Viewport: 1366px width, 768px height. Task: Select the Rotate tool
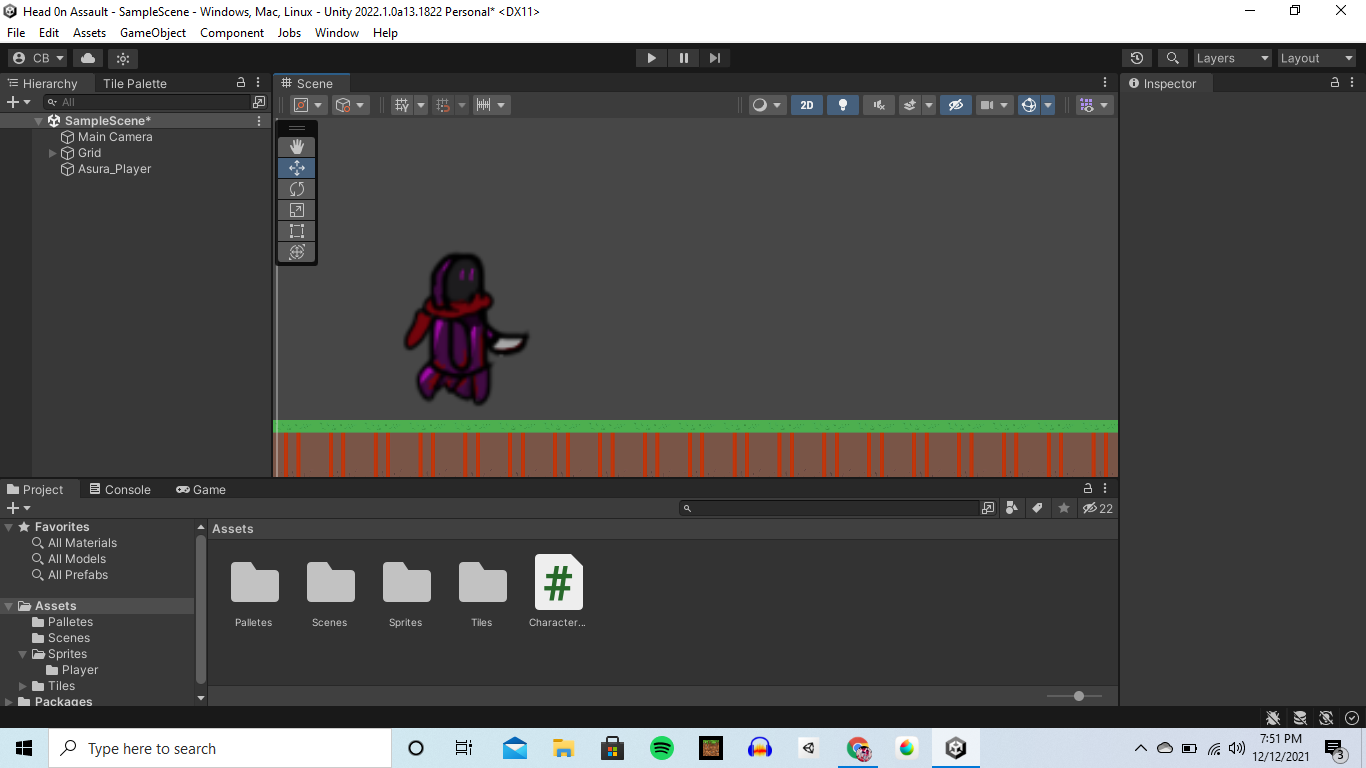(296, 188)
